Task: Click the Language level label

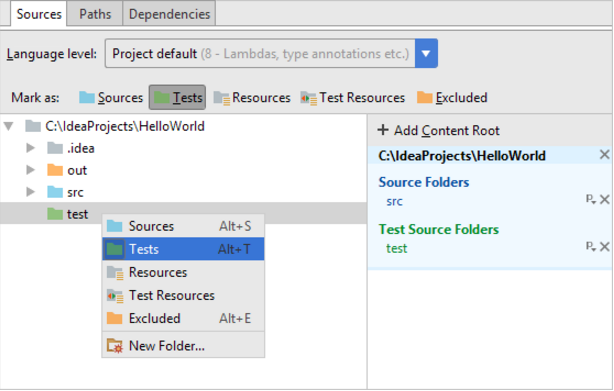Action: [51, 54]
